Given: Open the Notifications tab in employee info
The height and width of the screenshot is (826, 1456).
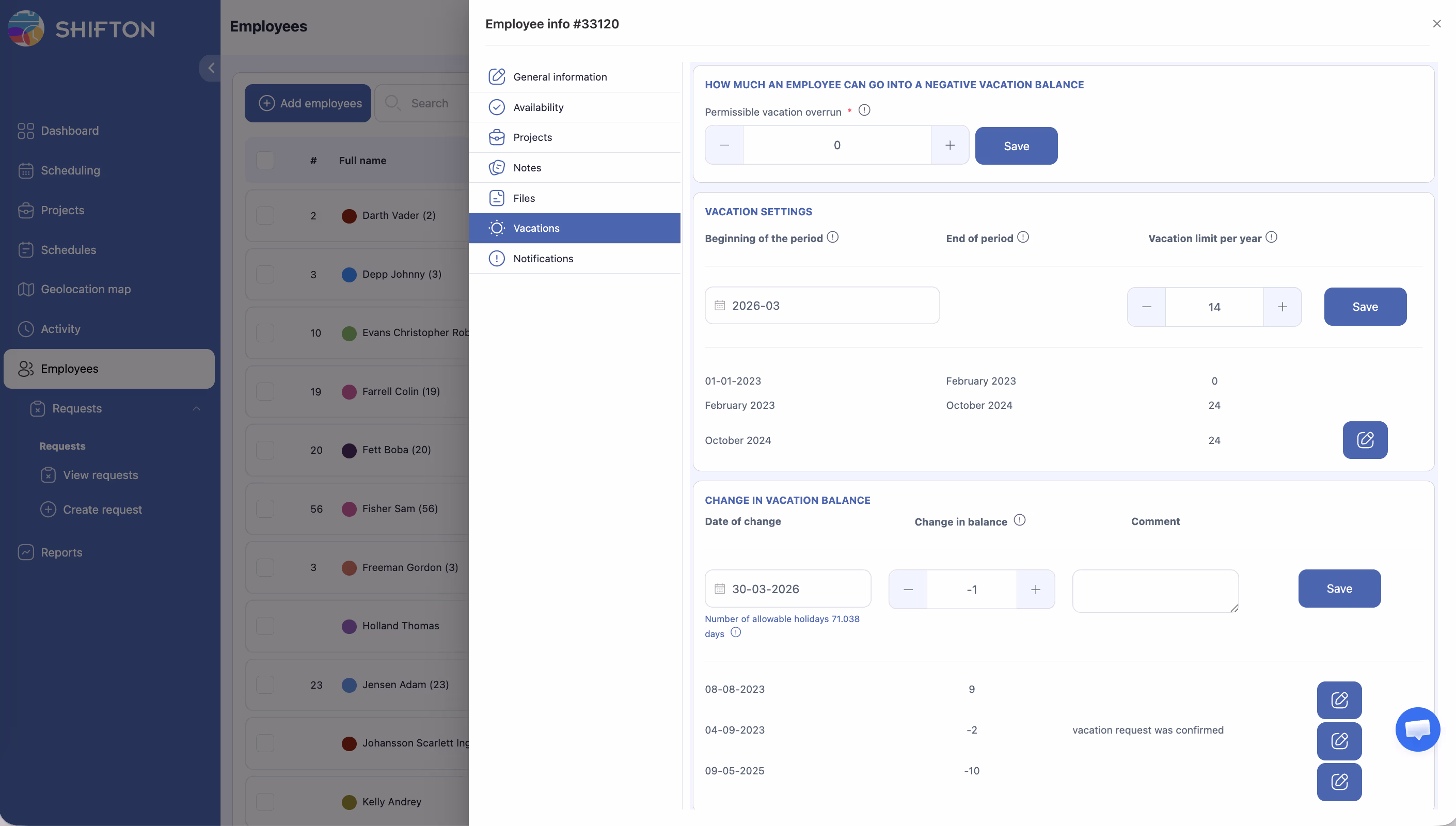Looking at the screenshot, I should [x=543, y=259].
